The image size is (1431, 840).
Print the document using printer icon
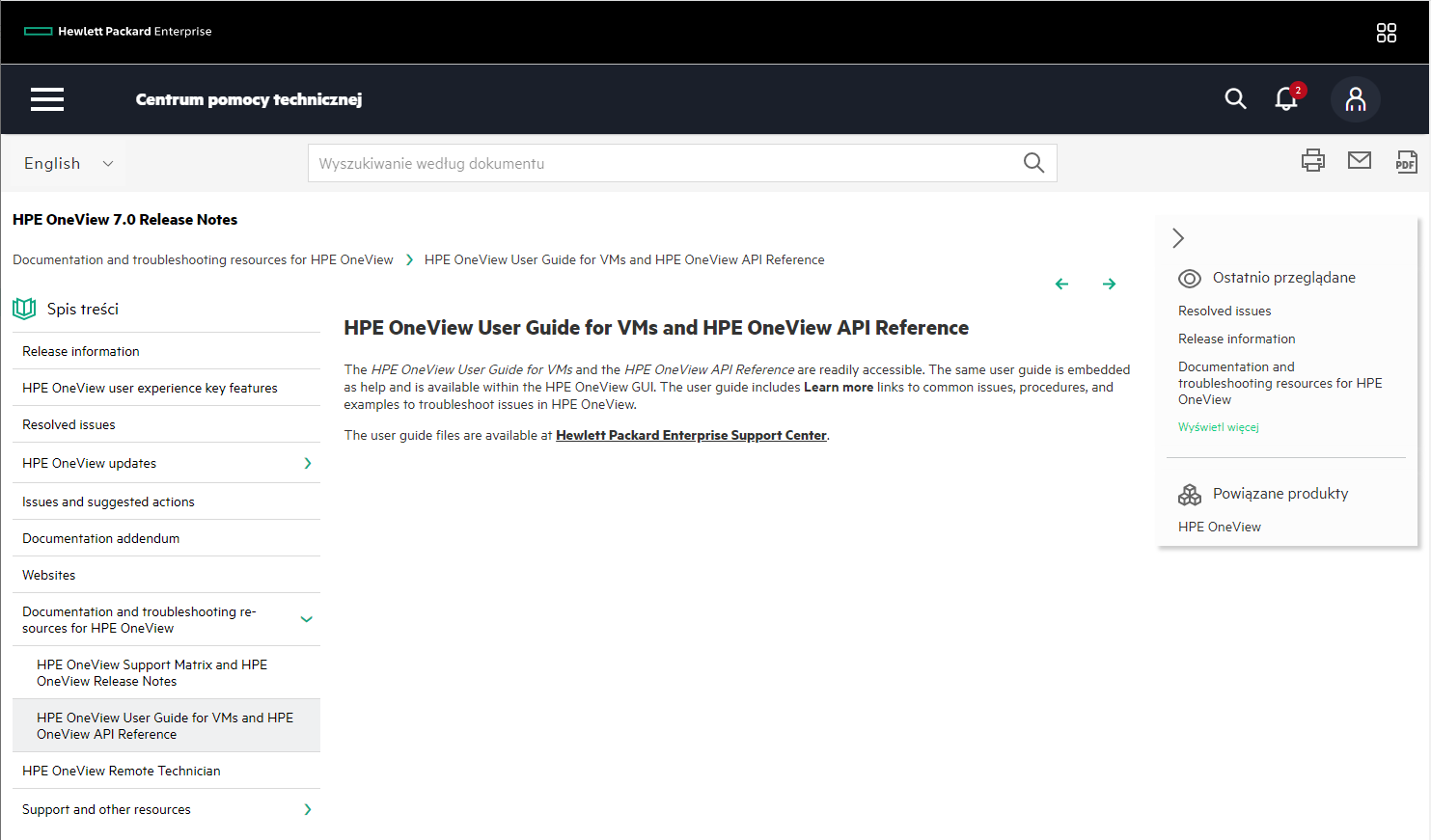coord(1313,160)
